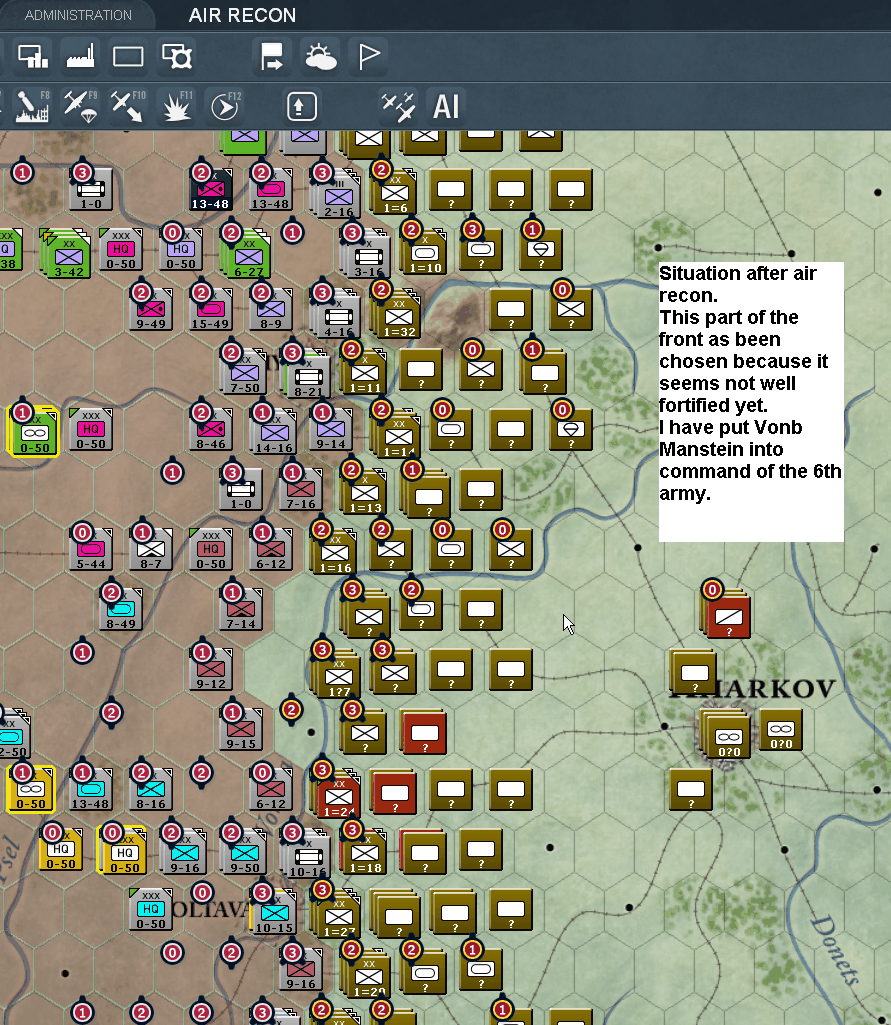Open the air doctrine planes icon

398,106
